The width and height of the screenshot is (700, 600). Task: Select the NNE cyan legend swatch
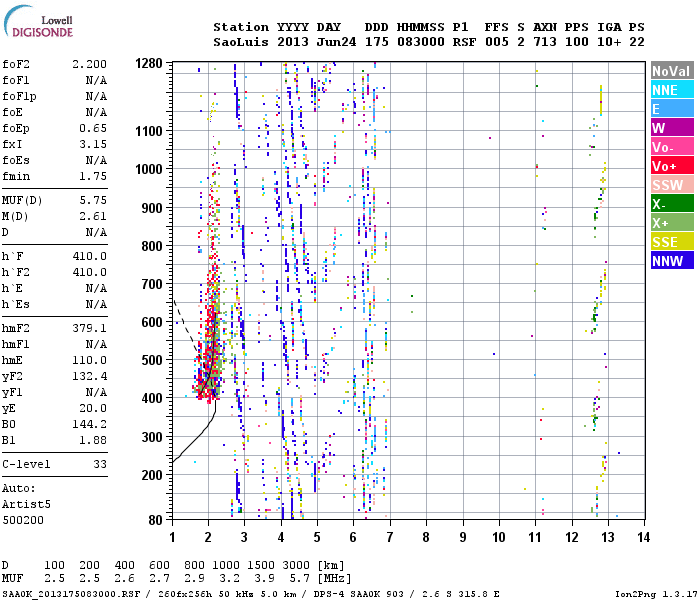point(672,90)
